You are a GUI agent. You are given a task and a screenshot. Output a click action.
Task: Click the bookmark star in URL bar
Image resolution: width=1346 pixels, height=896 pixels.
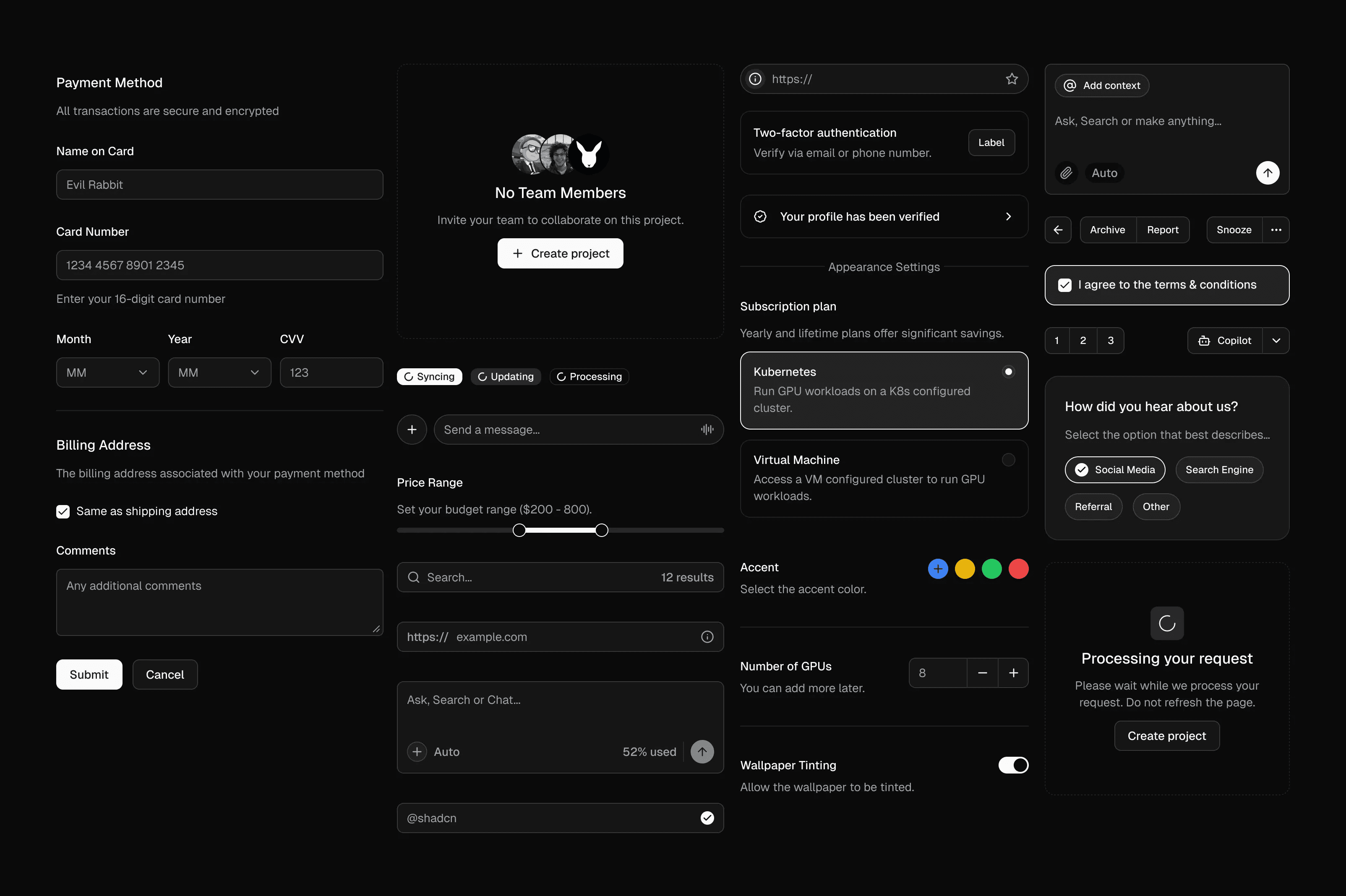pyautogui.click(x=1012, y=79)
